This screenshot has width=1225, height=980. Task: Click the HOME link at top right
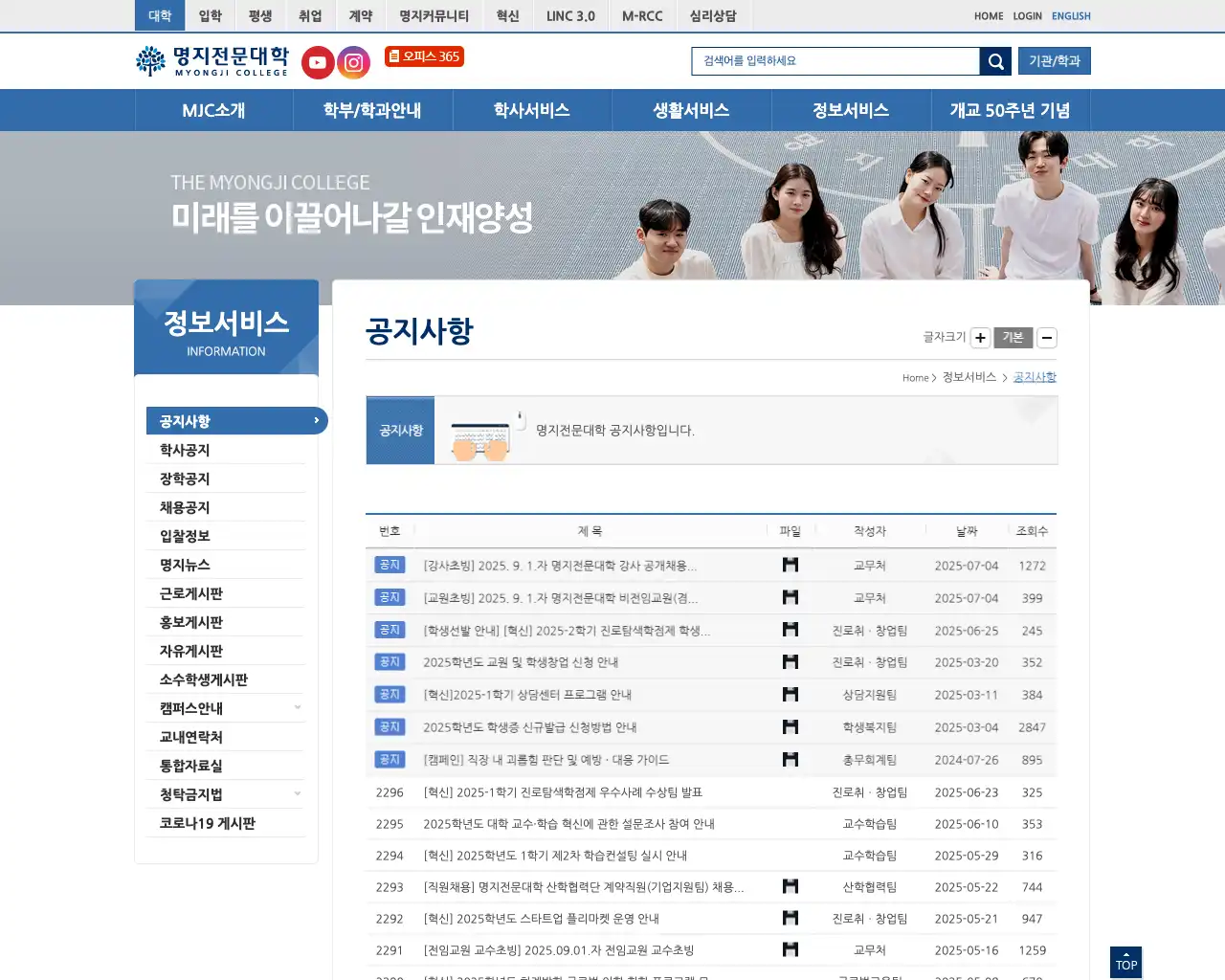989,16
